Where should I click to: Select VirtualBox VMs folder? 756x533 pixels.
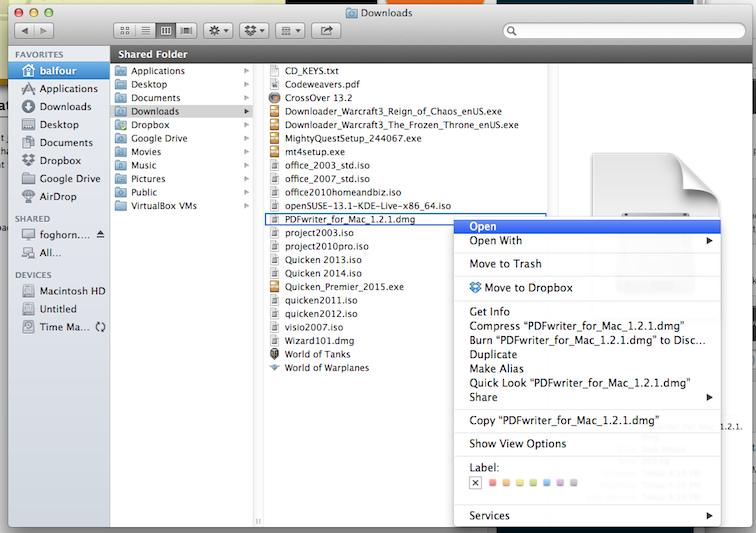coord(182,206)
